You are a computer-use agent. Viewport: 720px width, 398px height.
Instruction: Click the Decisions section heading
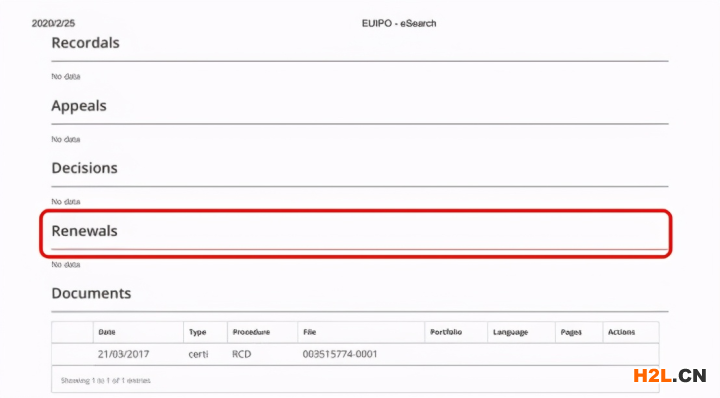point(84,168)
